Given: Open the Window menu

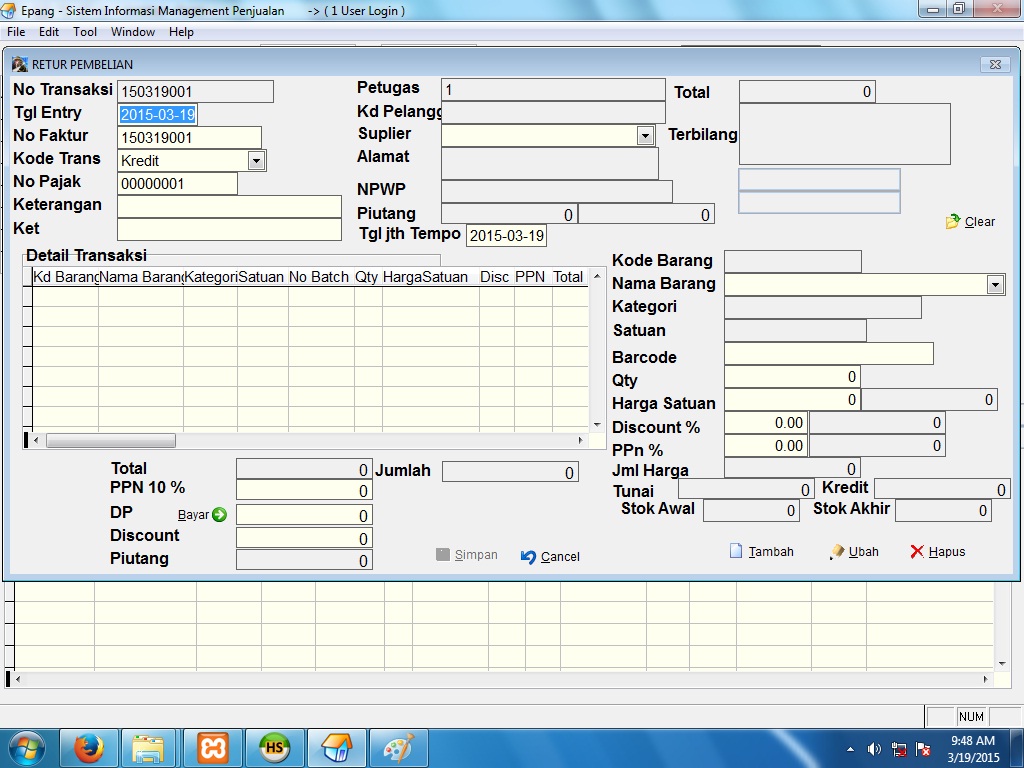Looking at the screenshot, I should pos(133,32).
